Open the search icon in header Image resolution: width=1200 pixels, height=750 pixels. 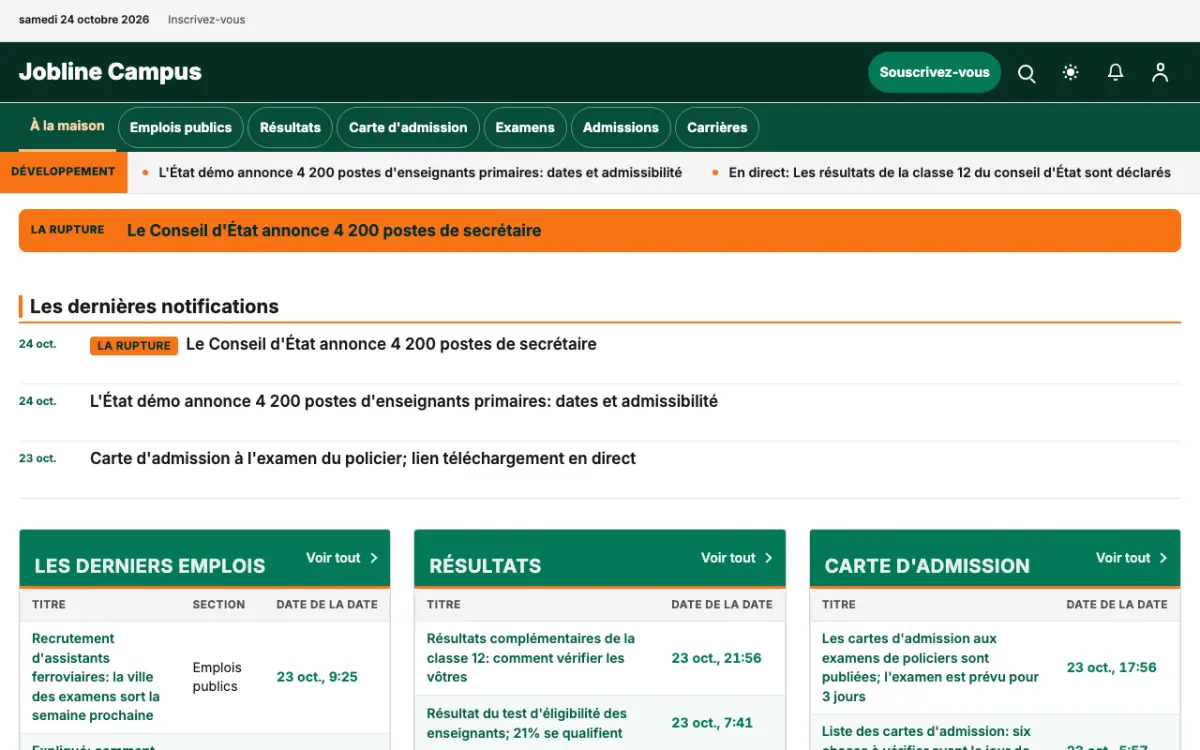pyautogui.click(x=1026, y=73)
